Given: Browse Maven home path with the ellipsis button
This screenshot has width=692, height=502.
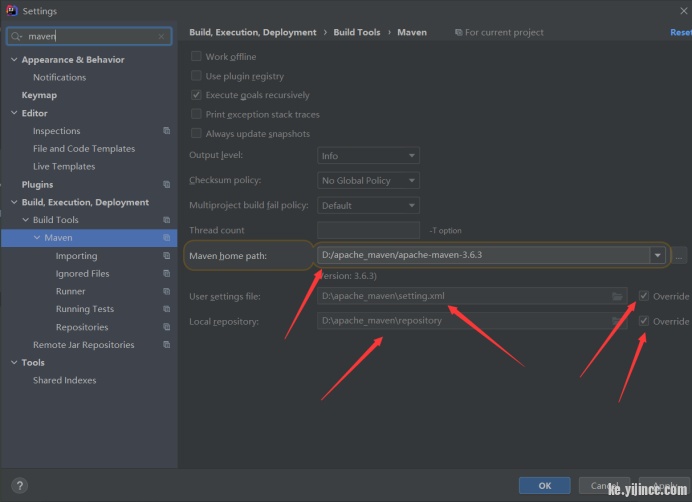Looking at the screenshot, I should click(x=679, y=256).
